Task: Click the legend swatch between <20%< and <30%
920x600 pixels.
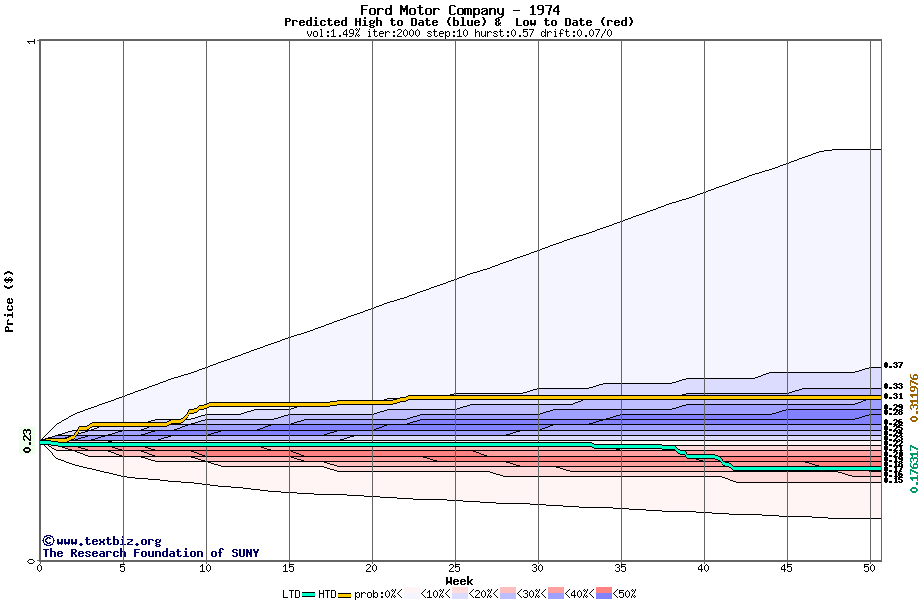Action: coord(508,594)
